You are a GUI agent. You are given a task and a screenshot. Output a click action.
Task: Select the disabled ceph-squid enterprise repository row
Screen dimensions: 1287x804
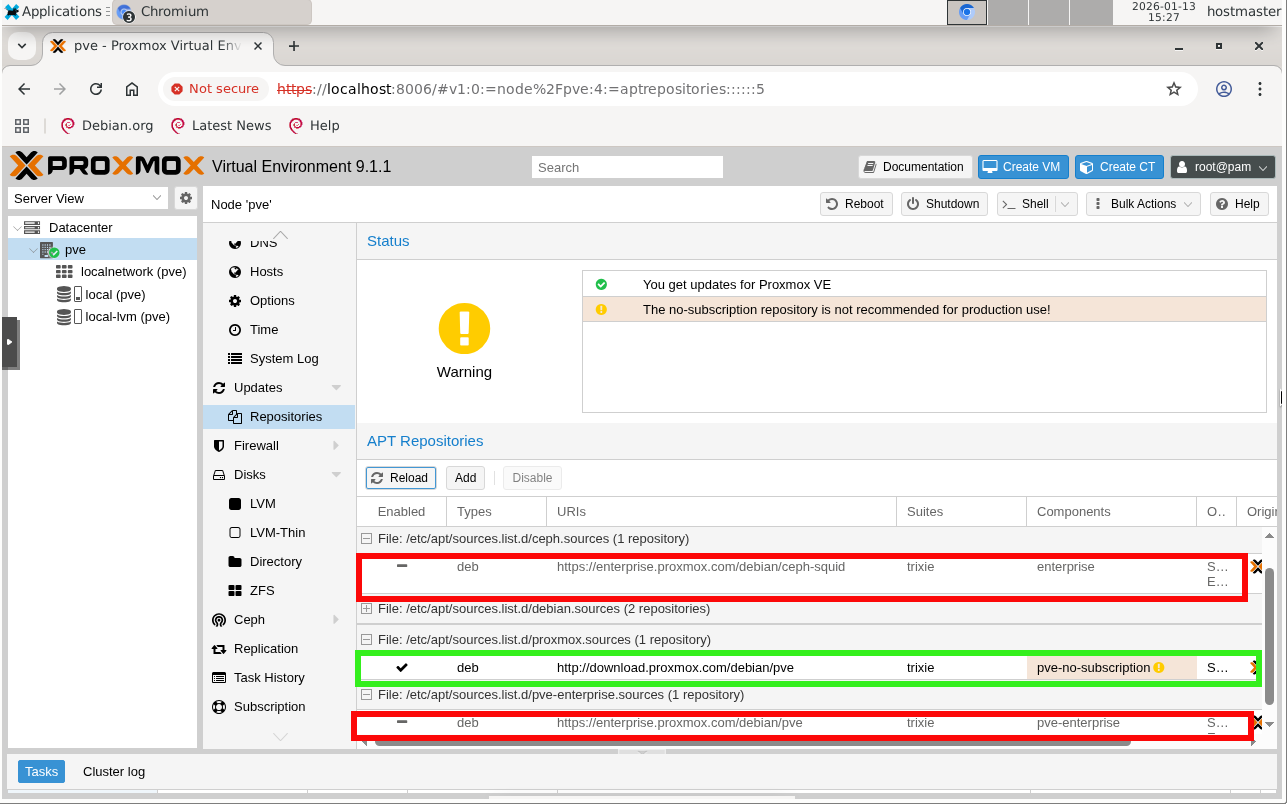click(700, 567)
